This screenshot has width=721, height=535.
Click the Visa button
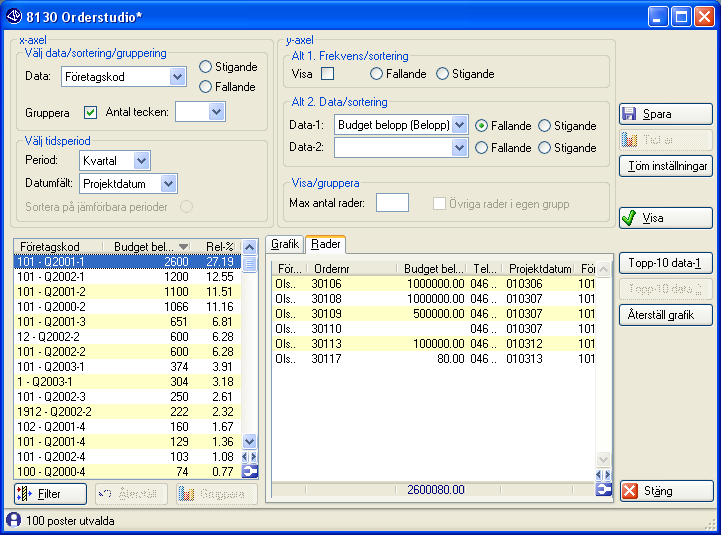(x=665, y=218)
